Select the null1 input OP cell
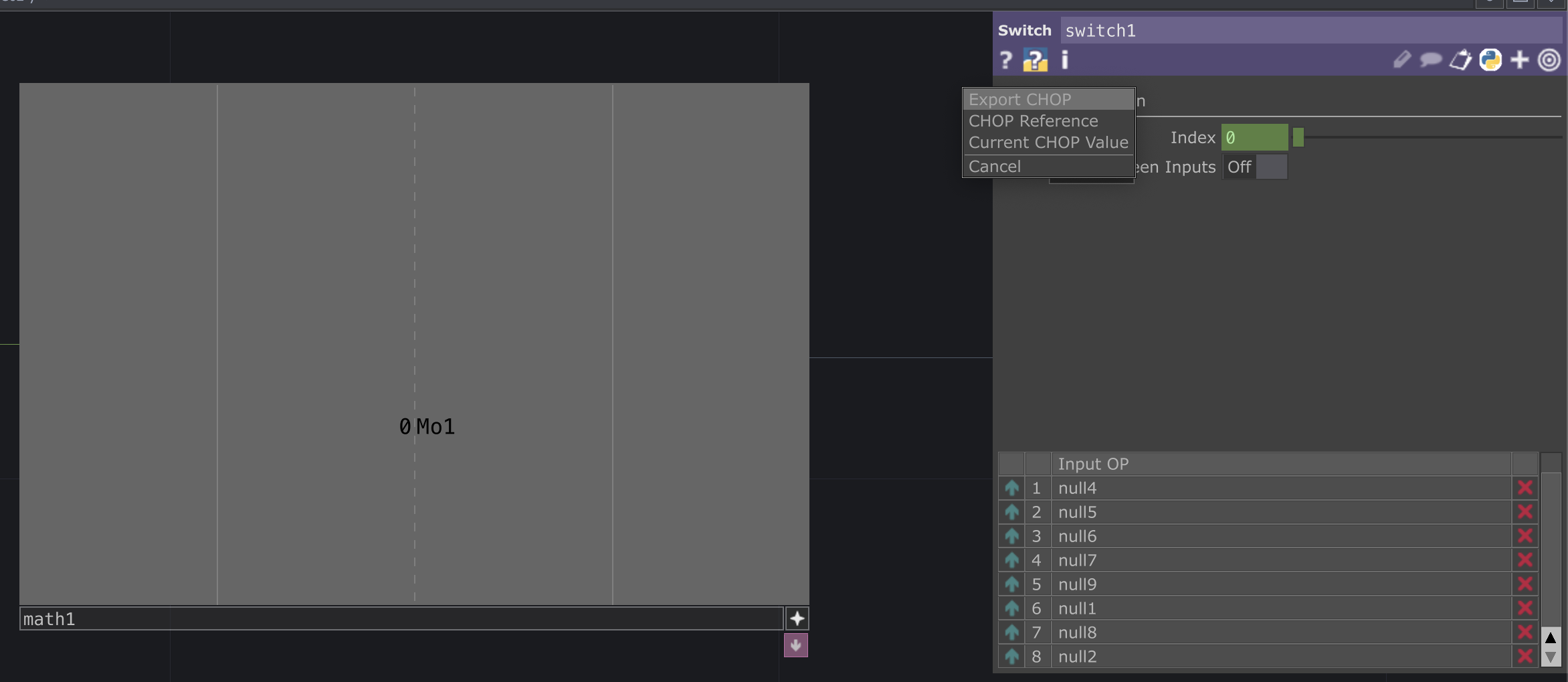Viewport: 1568px width, 682px height. pyautogui.click(x=1281, y=608)
